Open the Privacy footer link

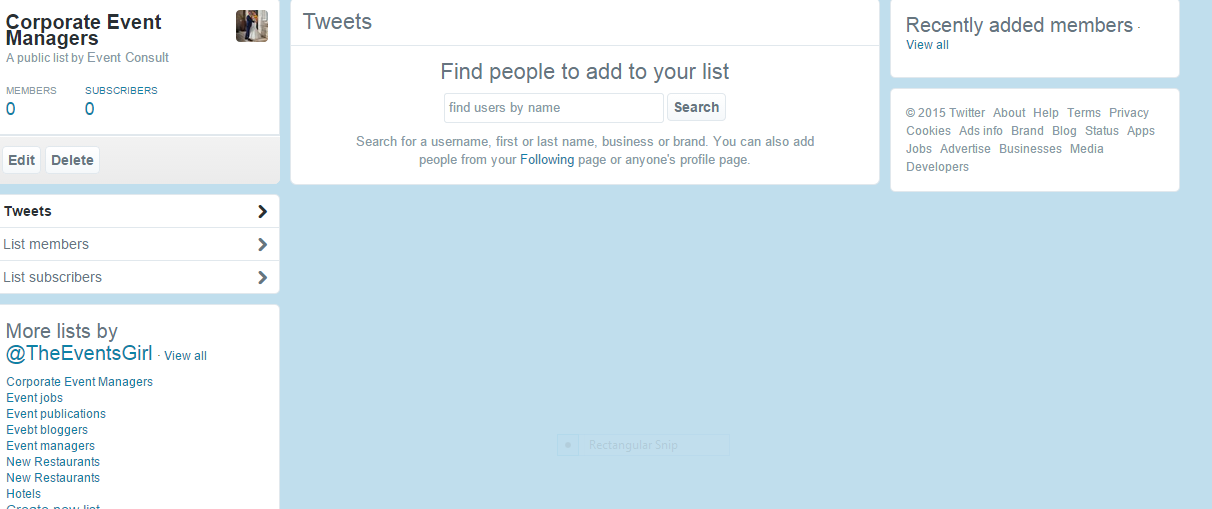(x=1129, y=113)
